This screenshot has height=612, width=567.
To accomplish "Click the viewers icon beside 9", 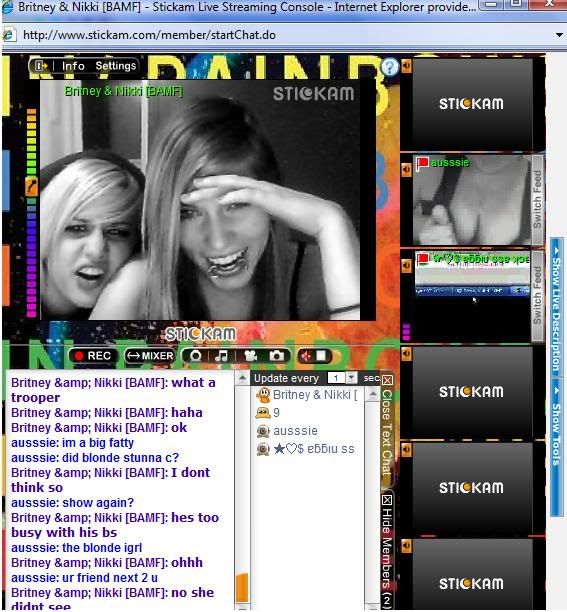I will [263, 413].
